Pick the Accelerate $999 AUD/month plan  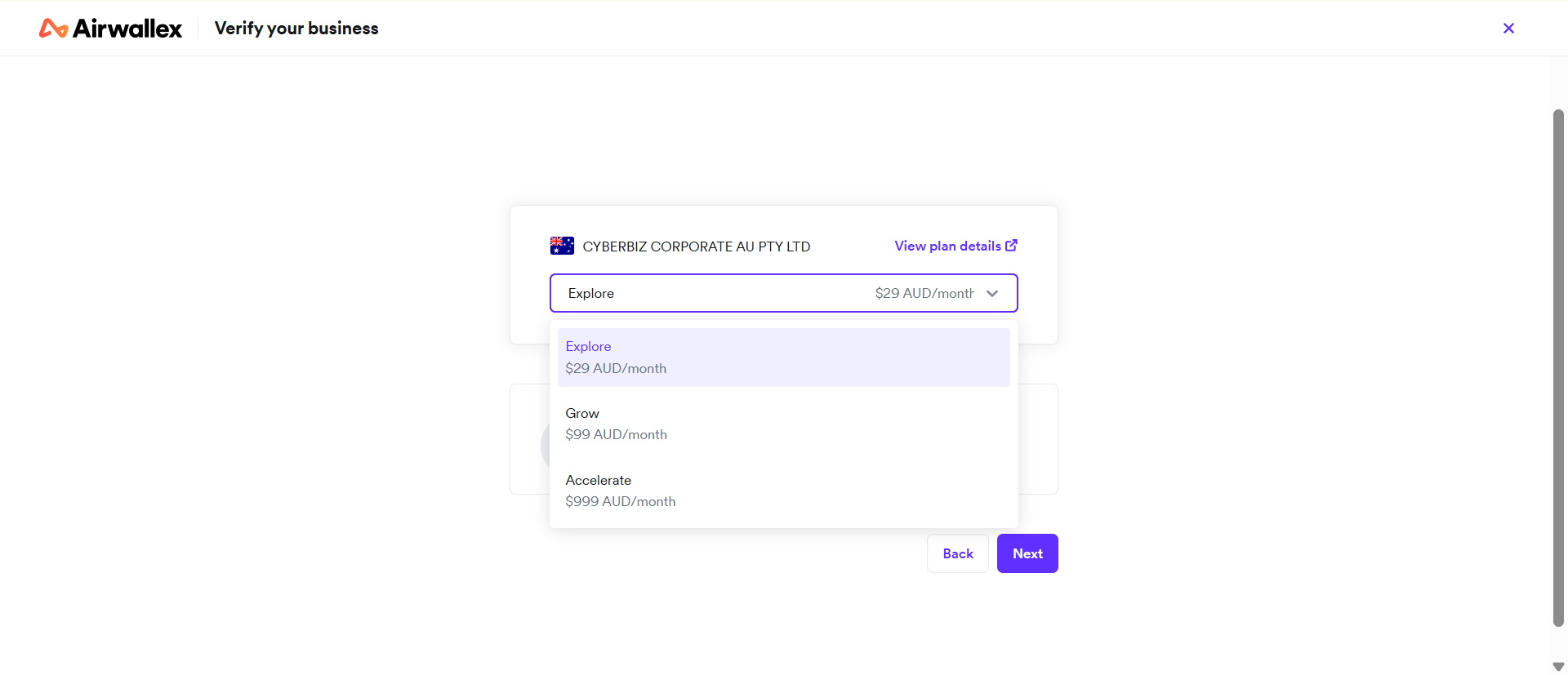coord(783,491)
